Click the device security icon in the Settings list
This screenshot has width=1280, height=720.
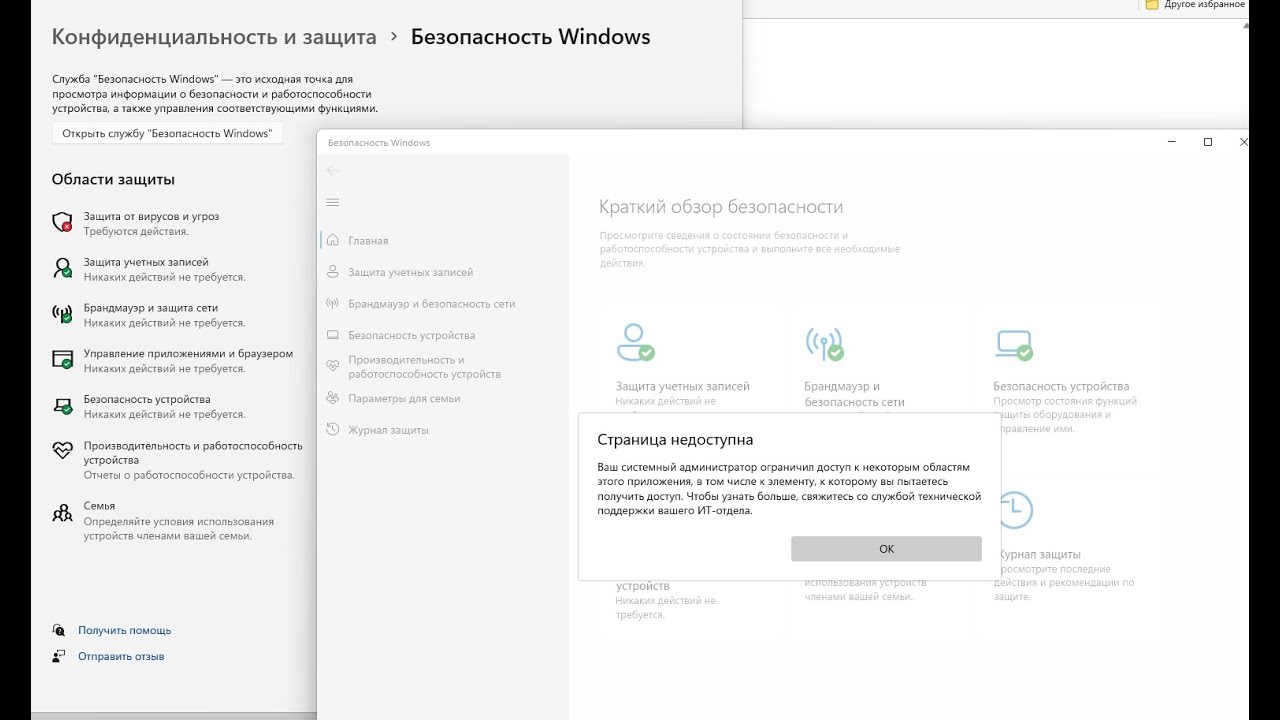[62, 406]
